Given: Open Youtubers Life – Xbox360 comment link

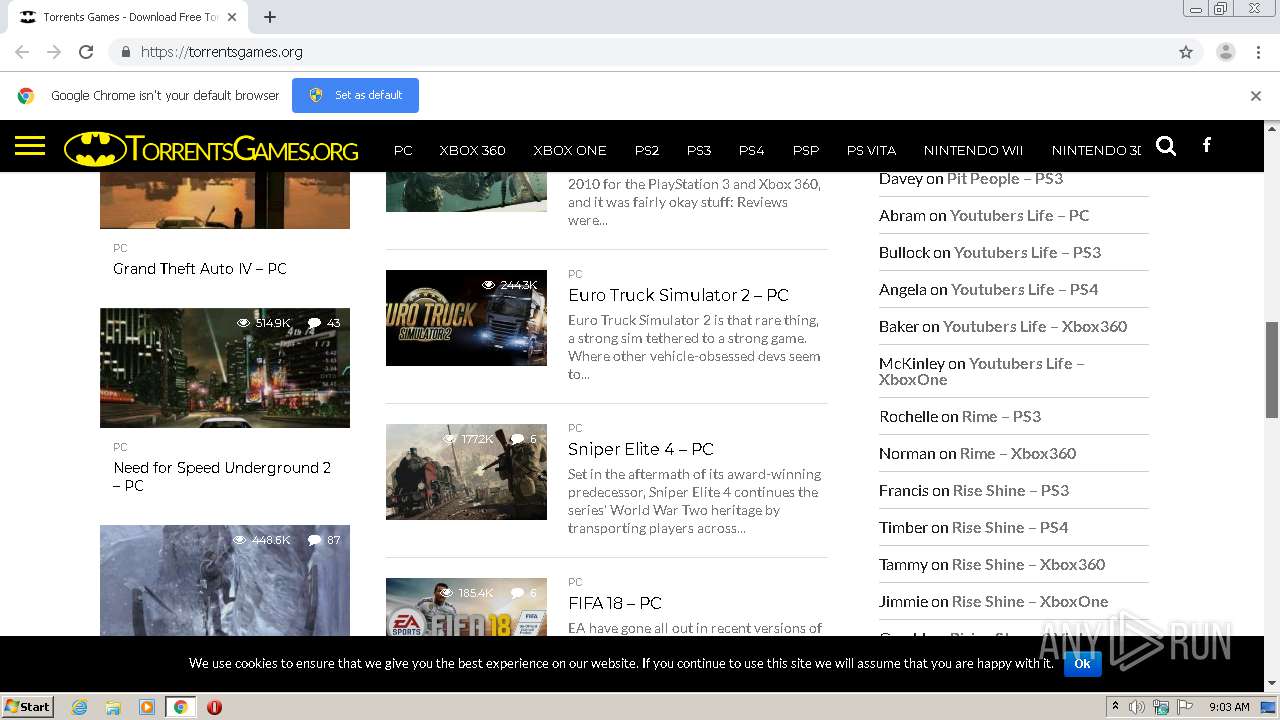Looking at the screenshot, I should pyautogui.click(x=1035, y=326).
